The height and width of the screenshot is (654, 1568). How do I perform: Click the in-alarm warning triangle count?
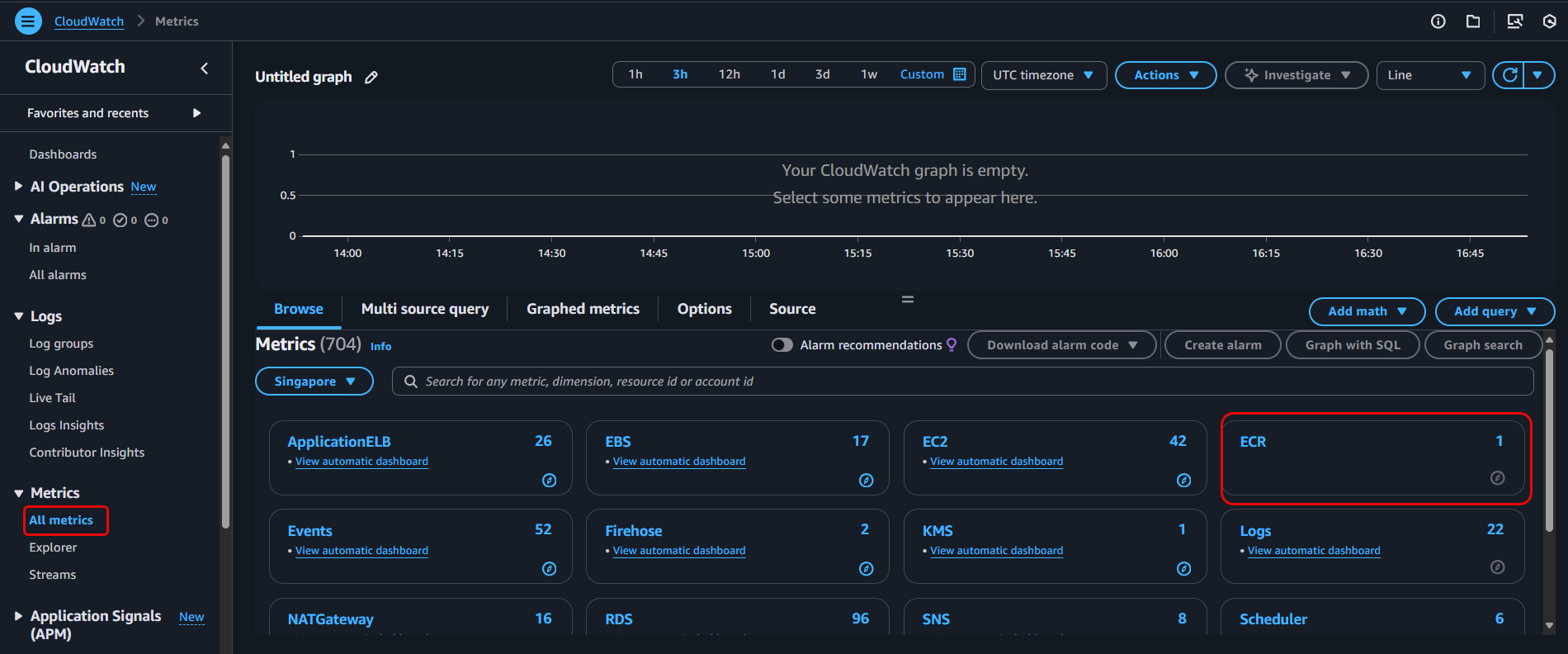(x=93, y=220)
